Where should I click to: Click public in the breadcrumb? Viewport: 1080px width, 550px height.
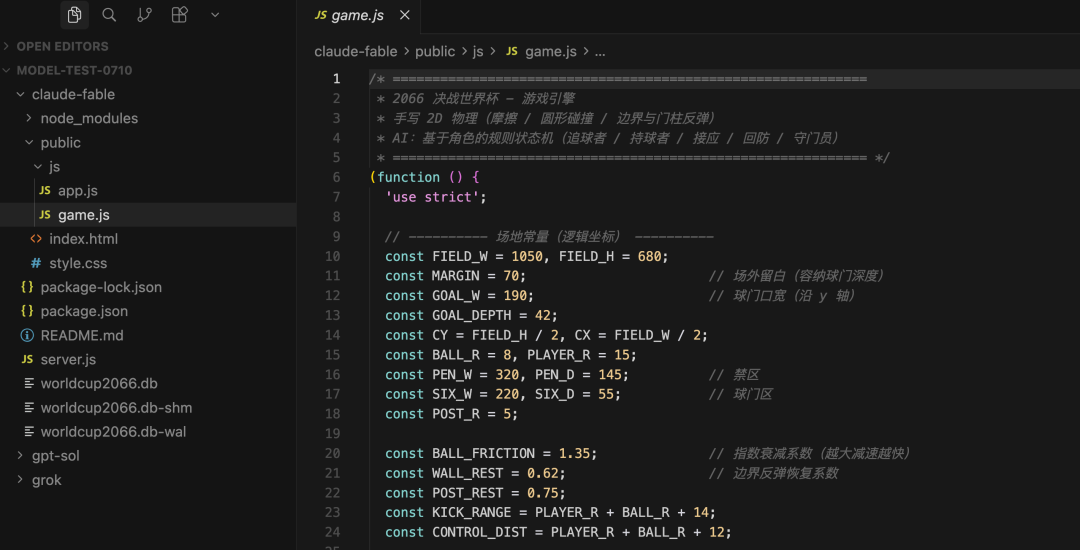click(x=435, y=52)
